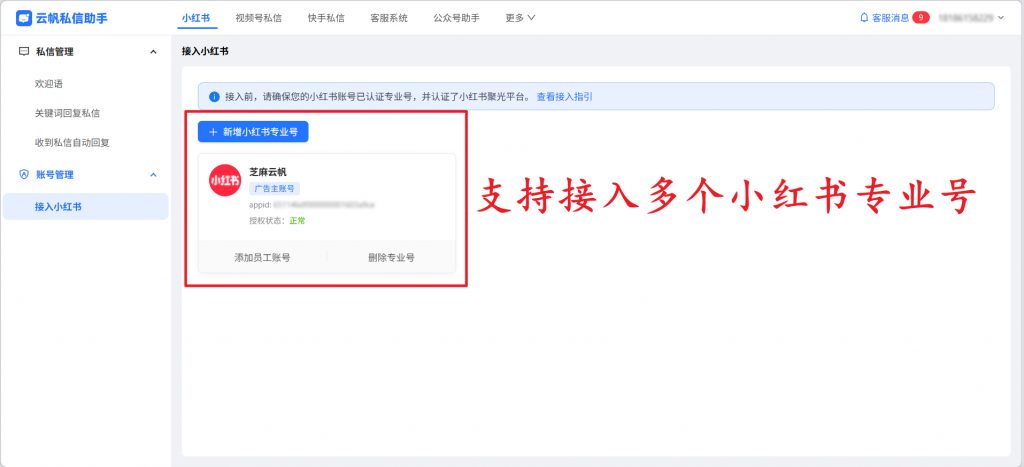Viewport: 1024px width, 467px height.
Task: Click the 客服消息 label
Action: pyautogui.click(x=891, y=18)
